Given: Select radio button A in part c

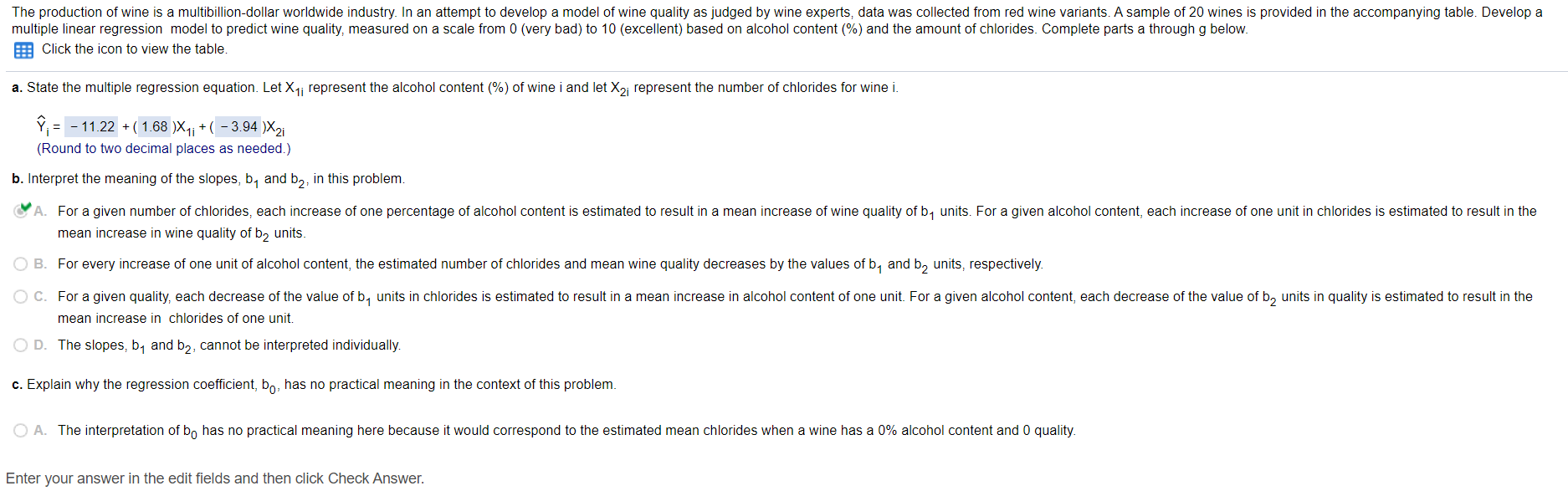Looking at the screenshot, I should [20, 430].
